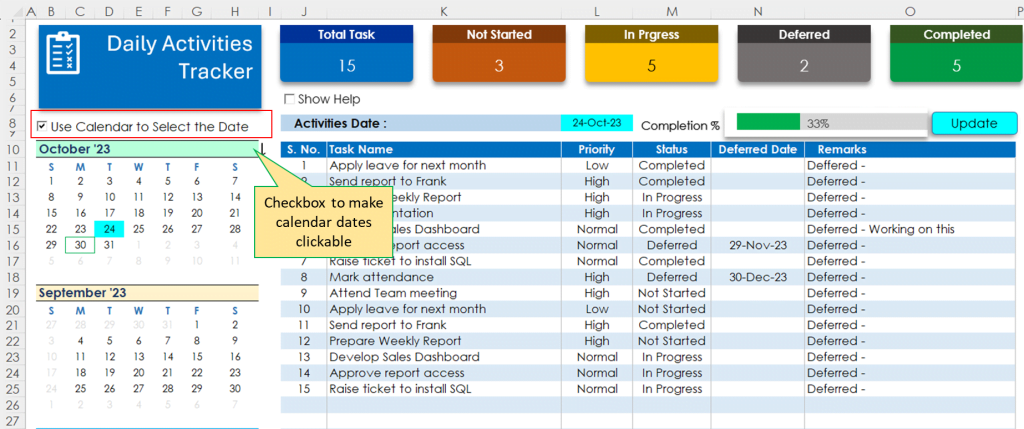This screenshot has height=429, width=1024.
Task: Select column K header
Action: click(444, 11)
